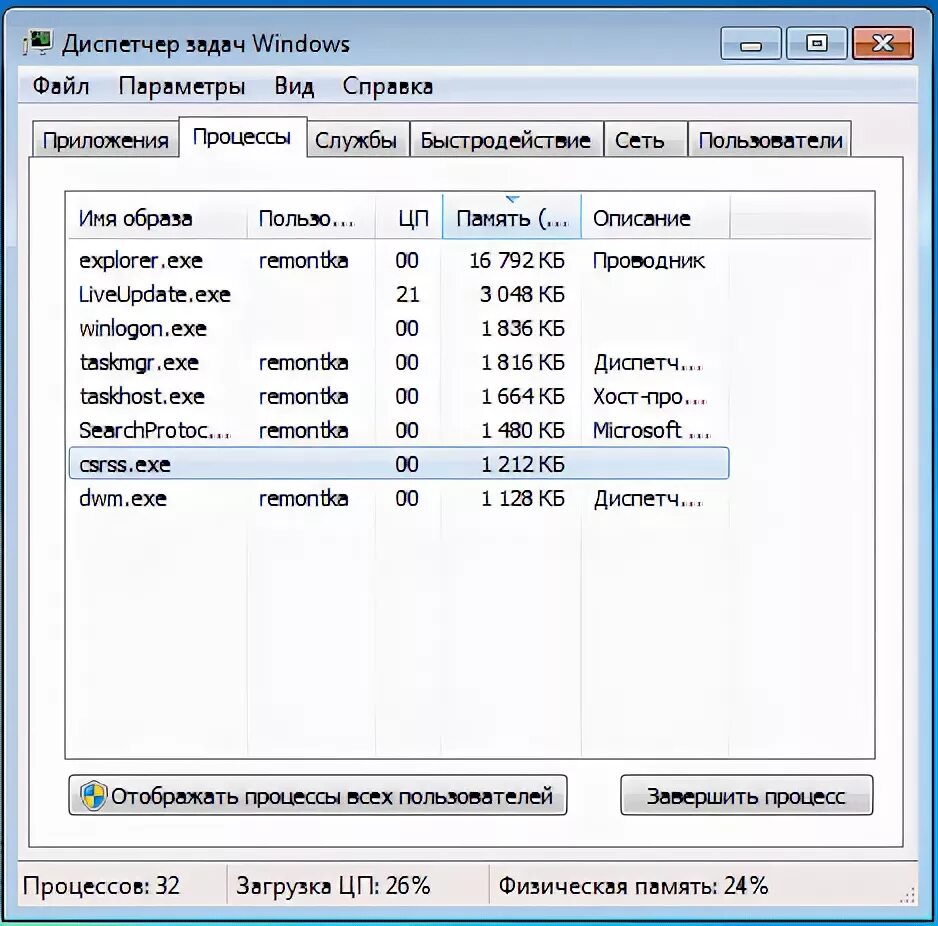Select the winlogon.exe process
Screen dimensions: 938x926
point(398,328)
